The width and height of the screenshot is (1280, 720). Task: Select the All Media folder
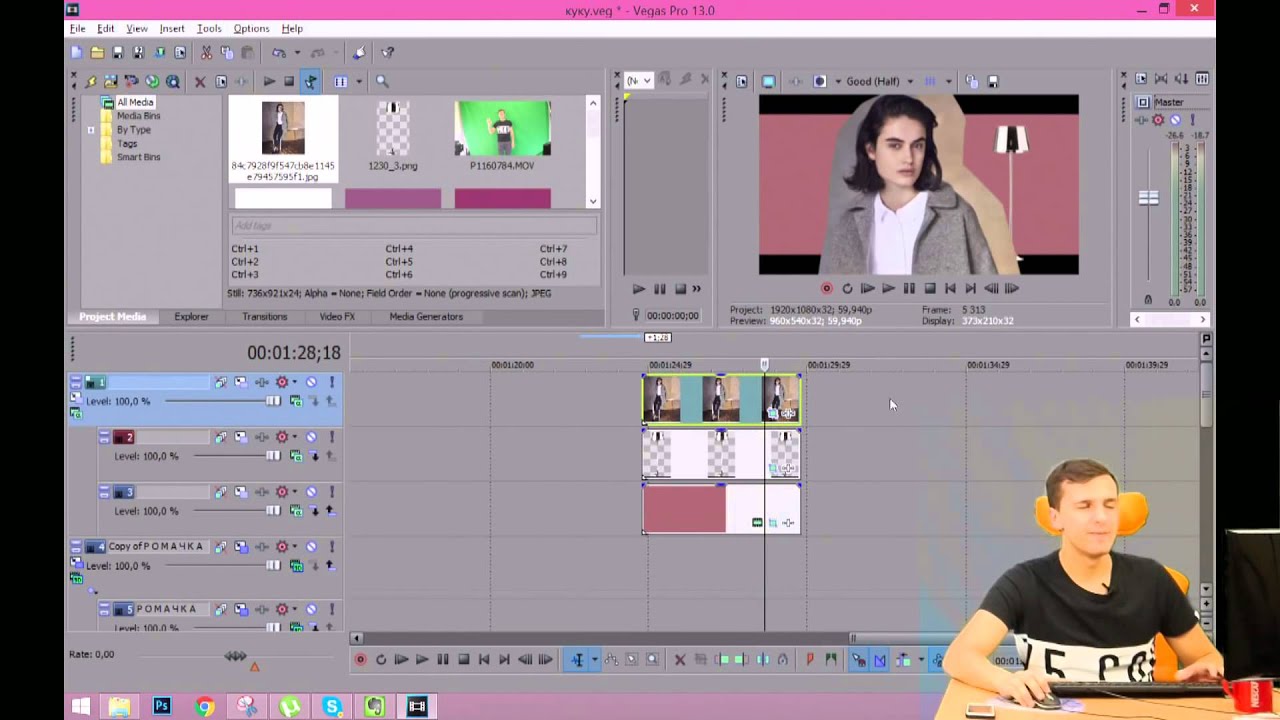(x=135, y=102)
